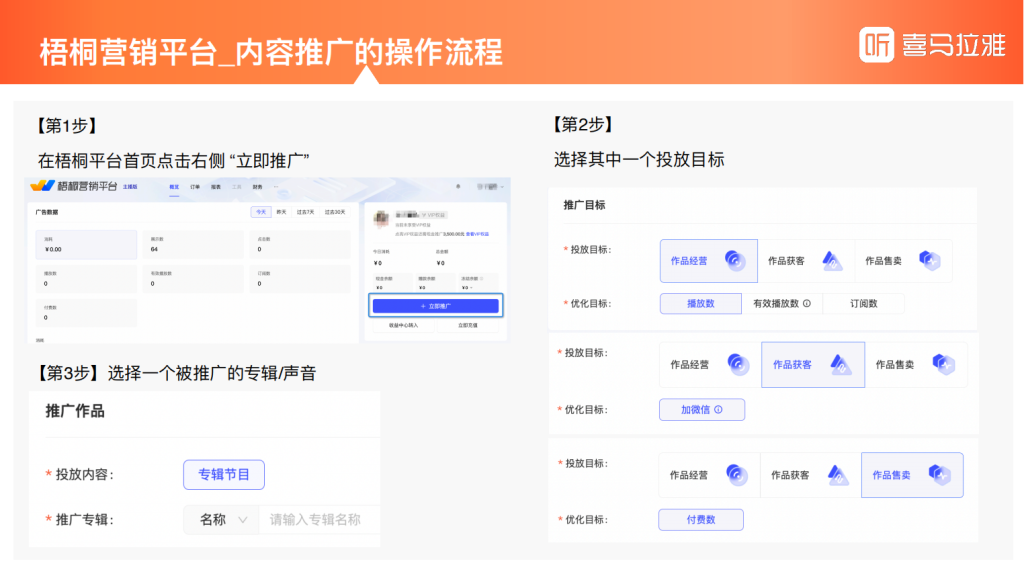Click the info icon beside 有效播放数

coord(807,304)
